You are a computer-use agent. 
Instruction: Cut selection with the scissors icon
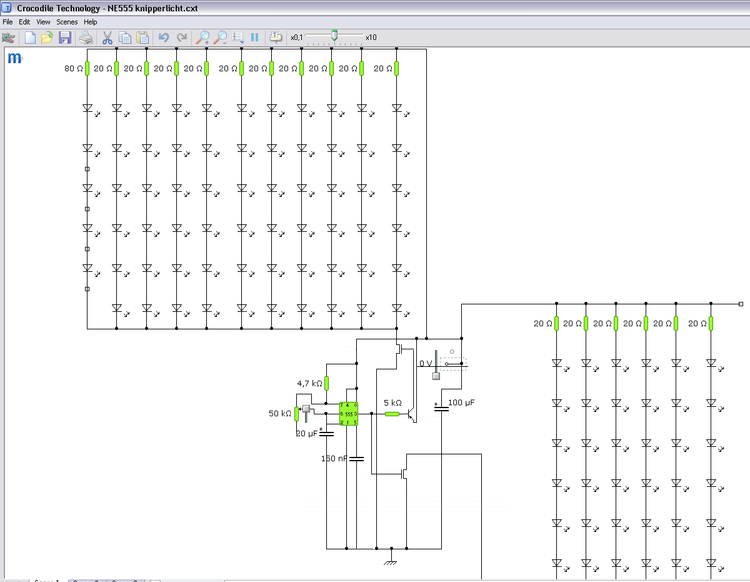[107, 38]
